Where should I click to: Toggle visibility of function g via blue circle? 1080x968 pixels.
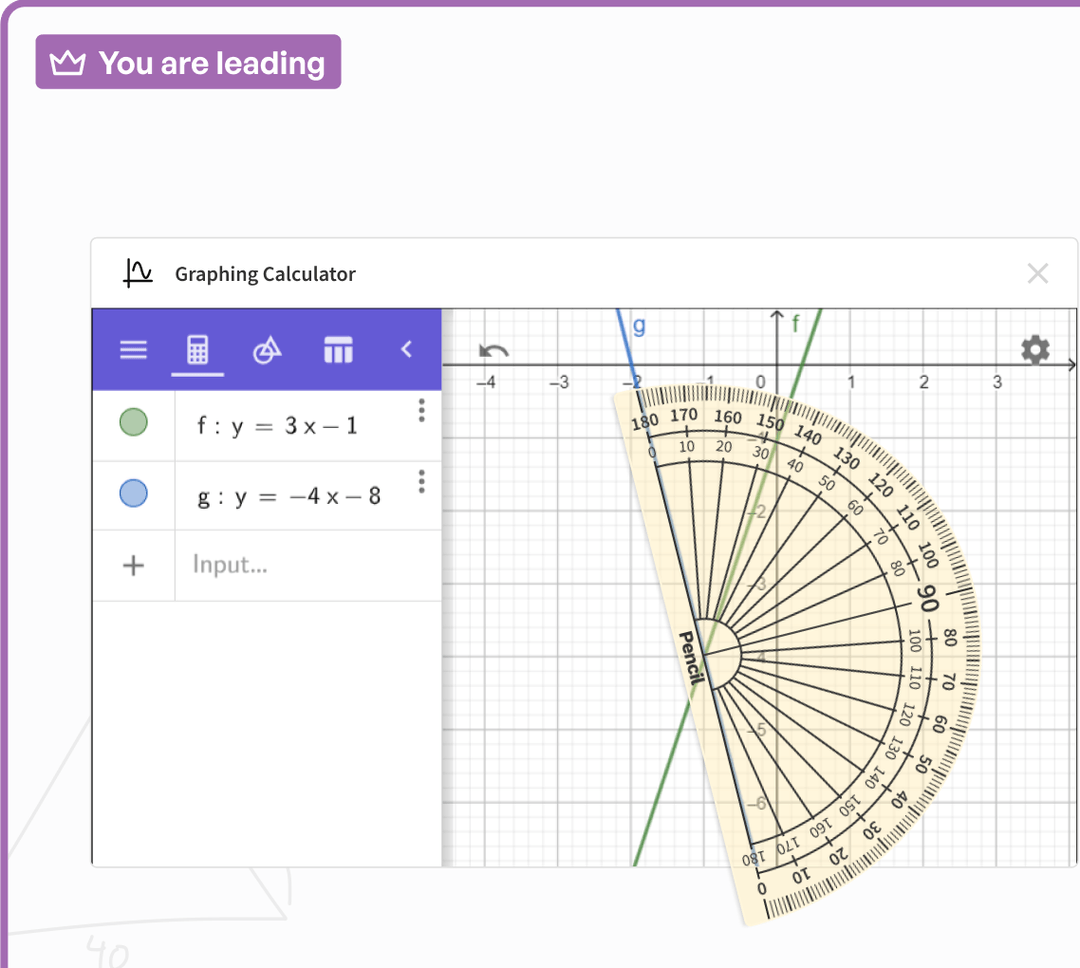(x=133, y=493)
